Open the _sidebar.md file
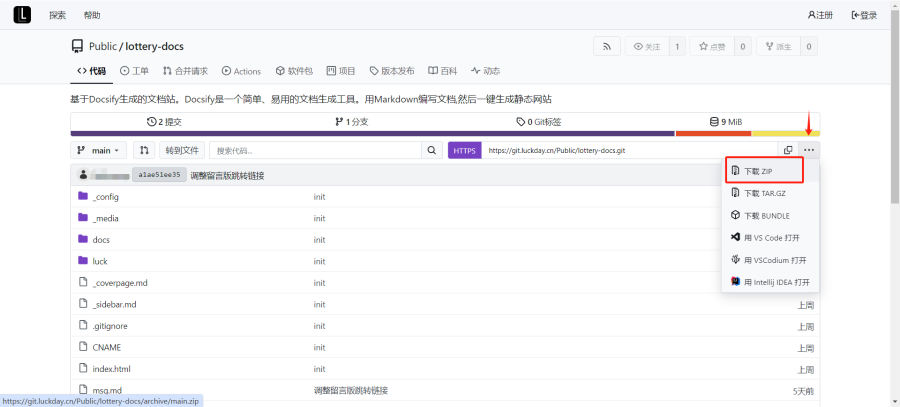900x407 pixels. pos(114,304)
